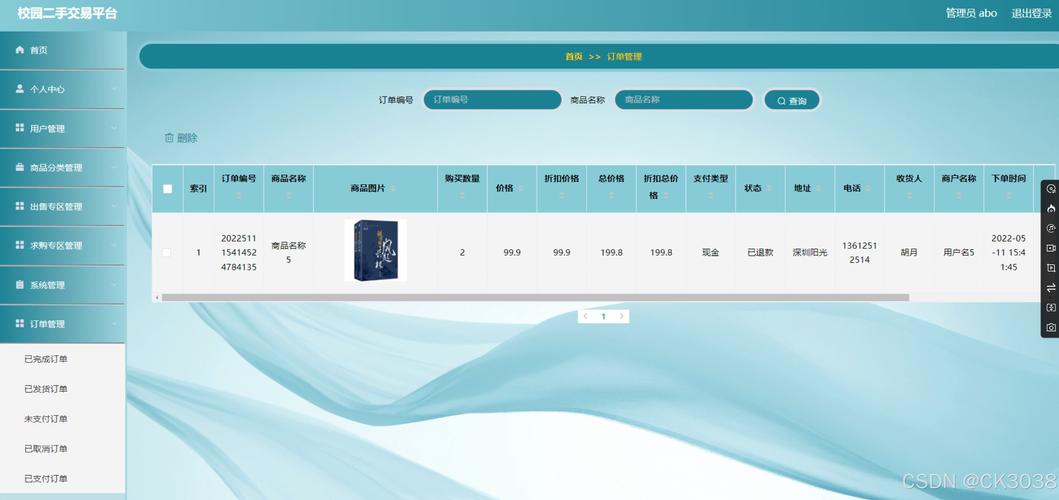The height and width of the screenshot is (500, 1059).
Task: Click the flame icon in the floating toolbar
Action: tap(1050, 209)
